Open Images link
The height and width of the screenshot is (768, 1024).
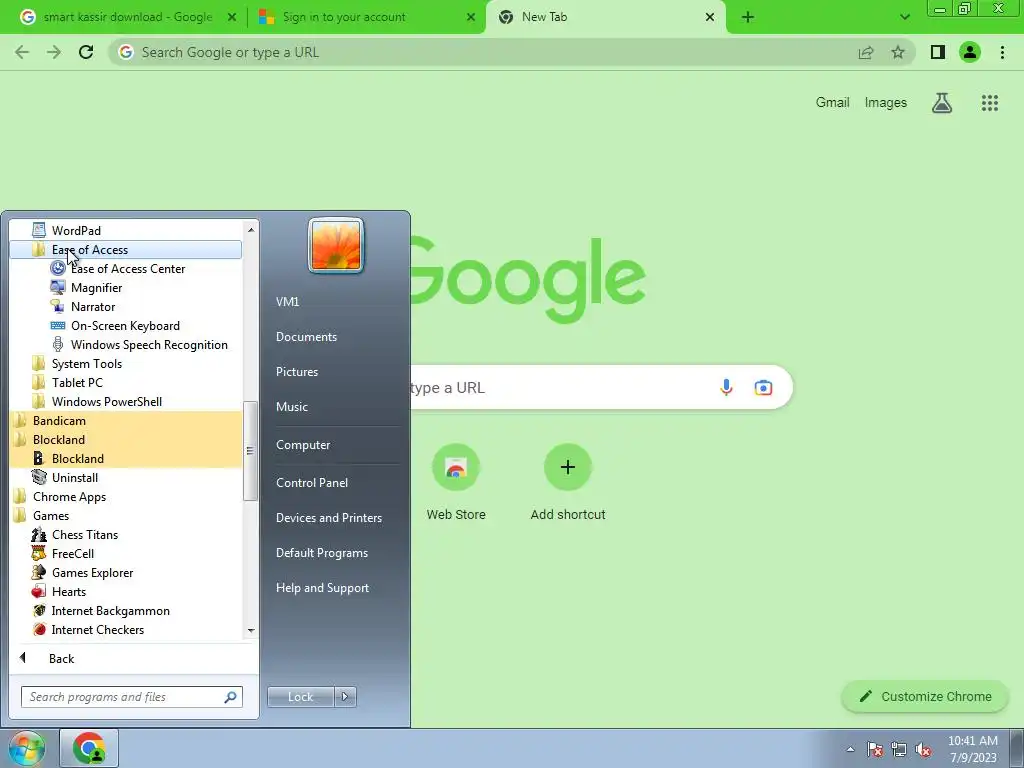point(886,103)
